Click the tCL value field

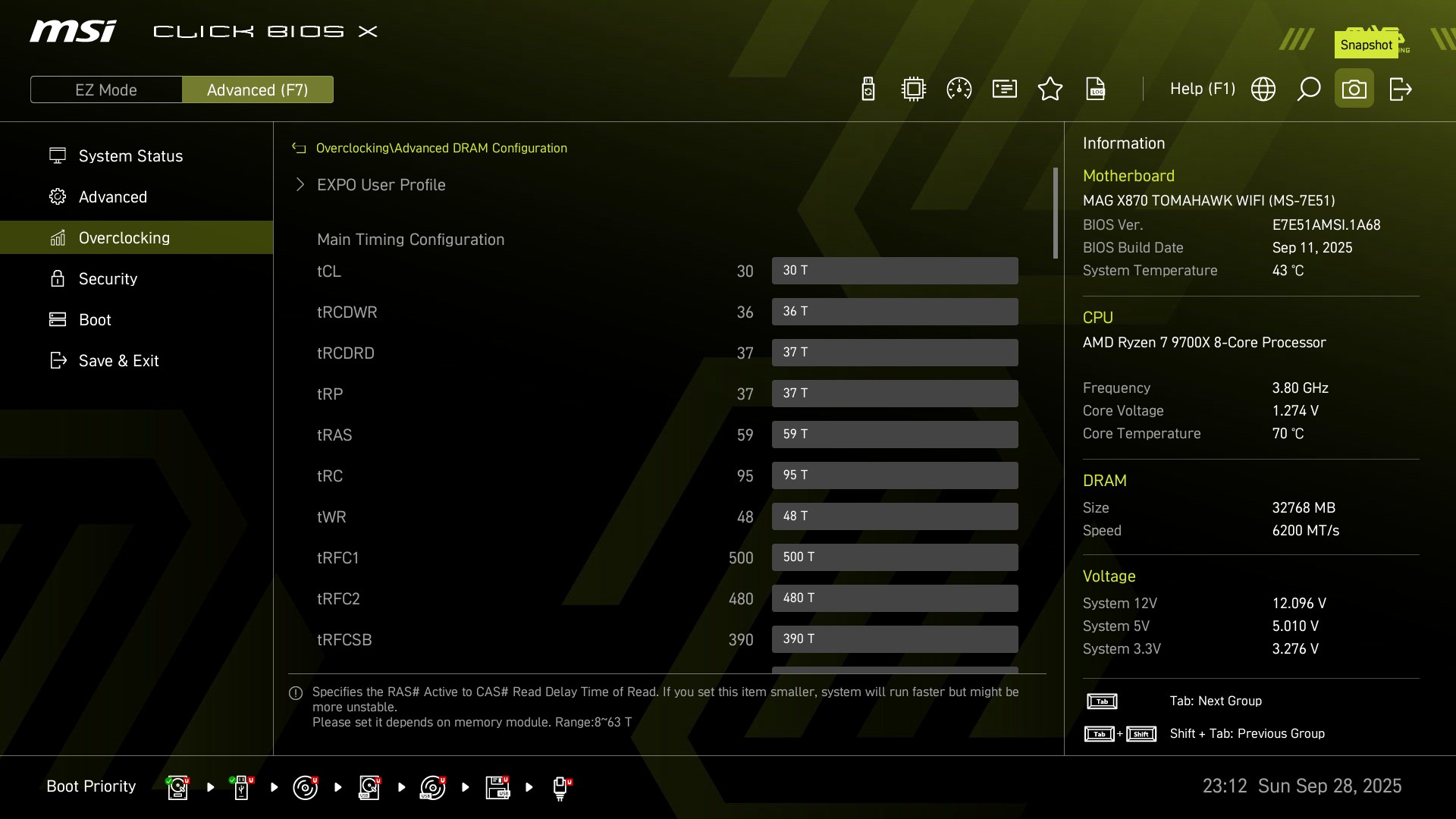895,271
